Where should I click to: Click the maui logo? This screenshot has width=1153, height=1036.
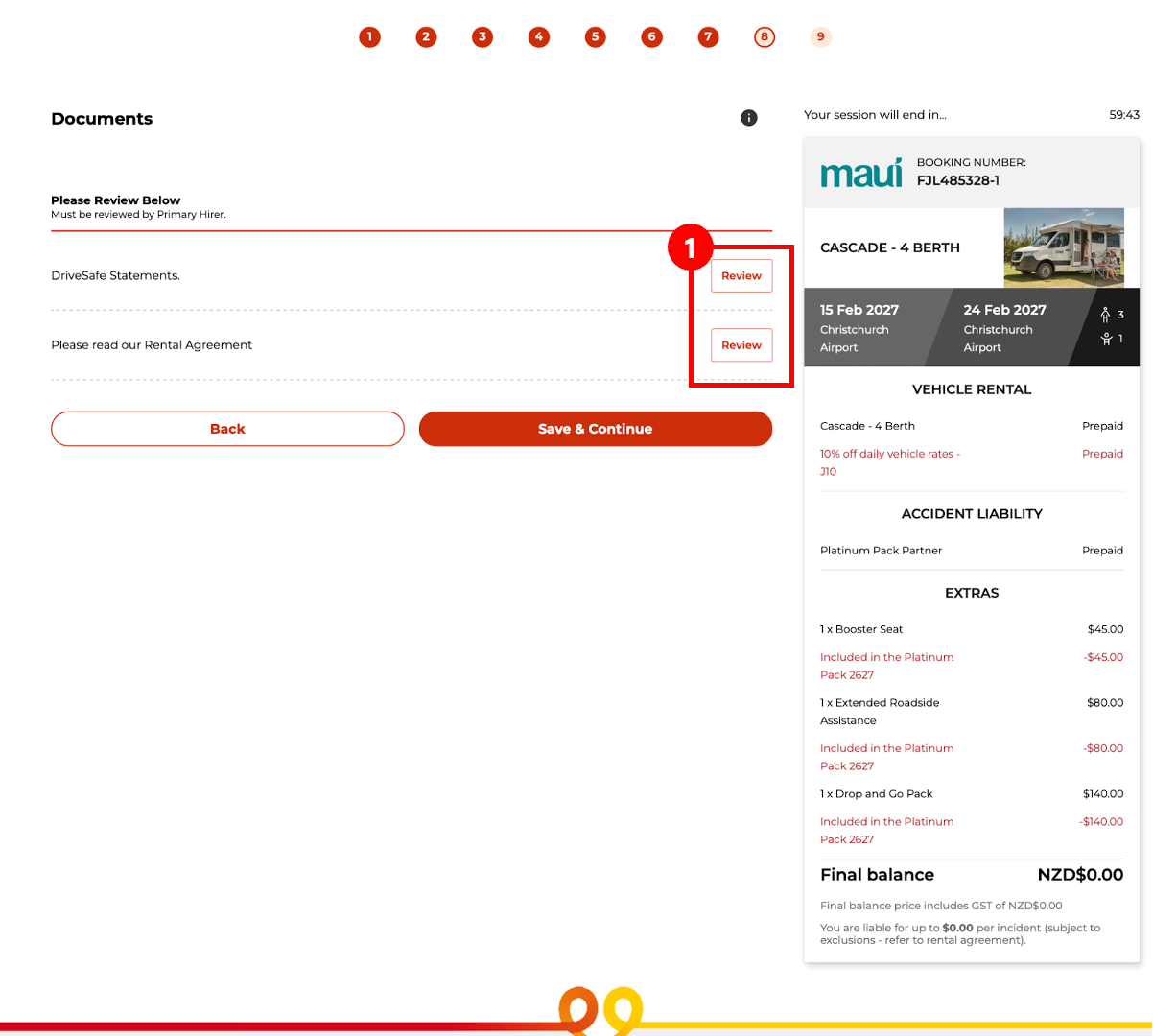tap(861, 173)
